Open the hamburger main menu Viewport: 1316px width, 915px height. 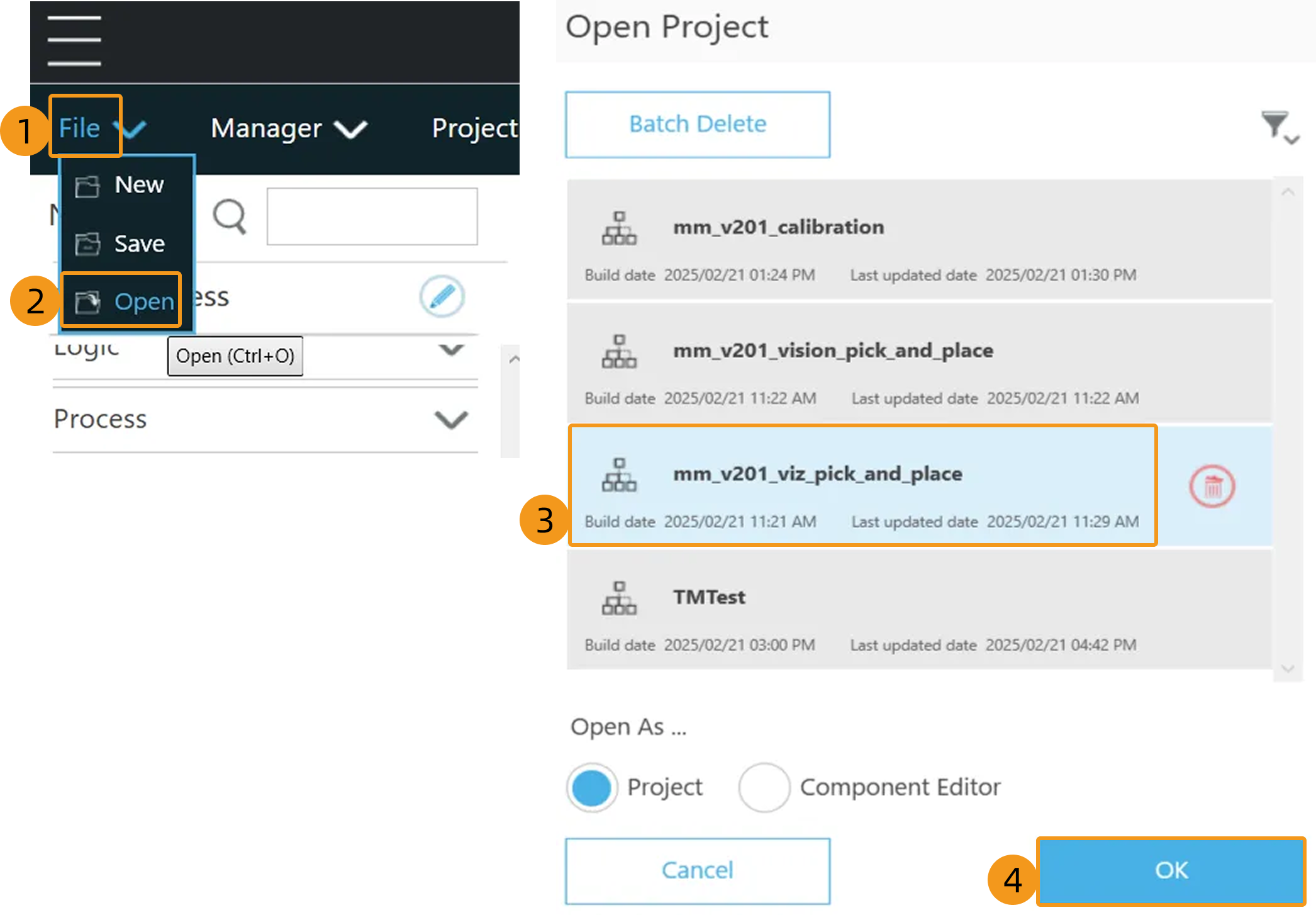pos(74,41)
